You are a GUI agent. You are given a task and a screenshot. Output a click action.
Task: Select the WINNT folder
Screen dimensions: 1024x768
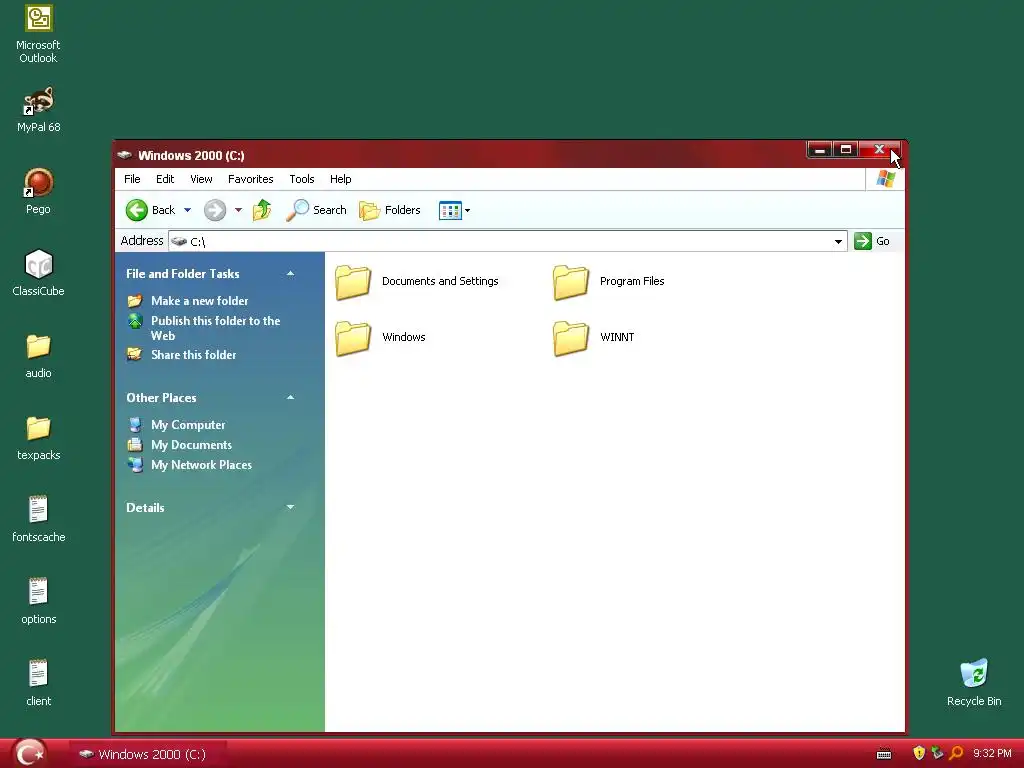(x=593, y=338)
